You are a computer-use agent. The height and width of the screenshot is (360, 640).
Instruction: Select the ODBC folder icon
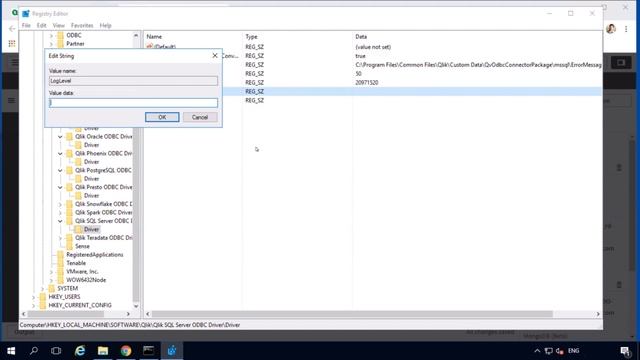[60, 36]
